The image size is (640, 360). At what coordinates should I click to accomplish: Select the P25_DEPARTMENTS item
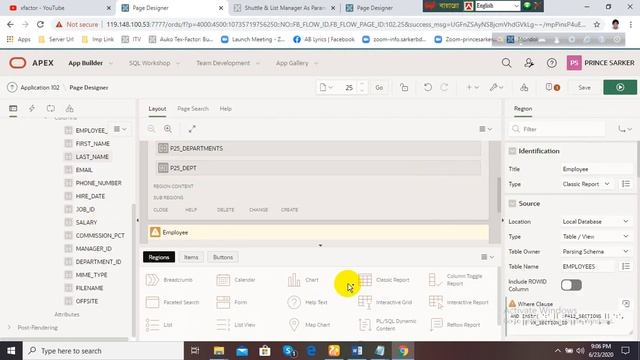[x=318, y=148]
